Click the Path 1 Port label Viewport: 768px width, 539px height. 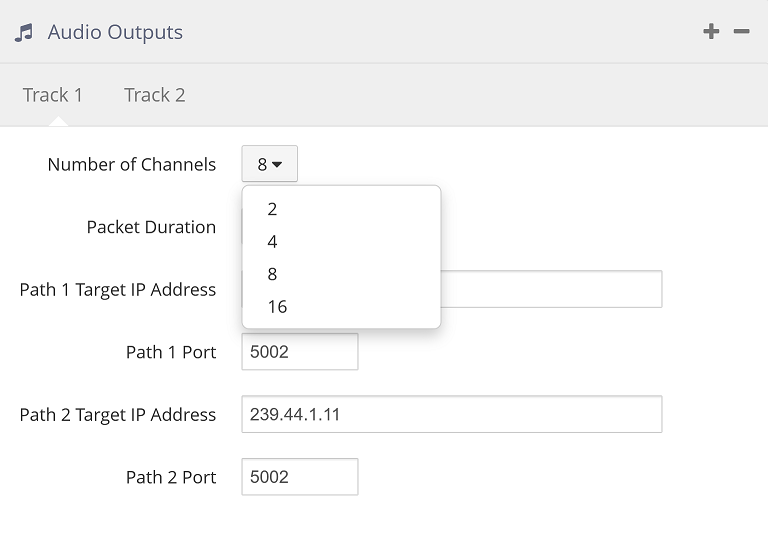tap(170, 352)
